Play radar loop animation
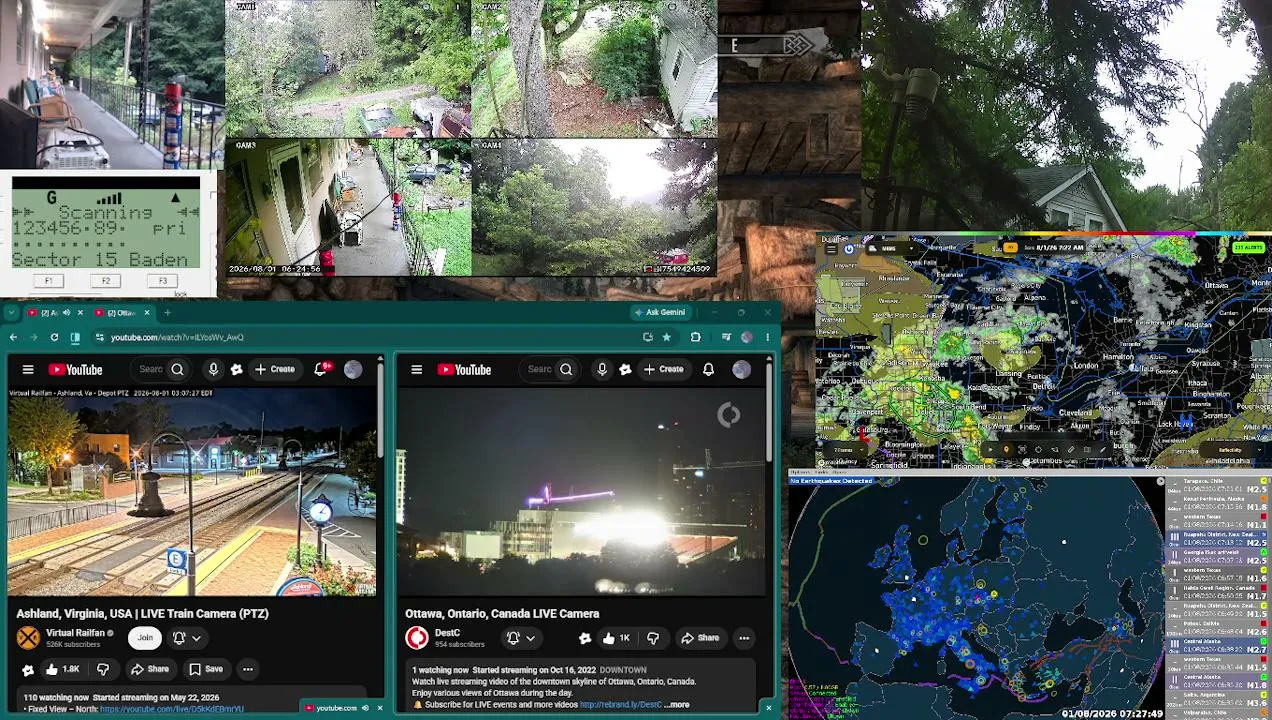Viewport: 1272px width, 720px height. point(990,450)
